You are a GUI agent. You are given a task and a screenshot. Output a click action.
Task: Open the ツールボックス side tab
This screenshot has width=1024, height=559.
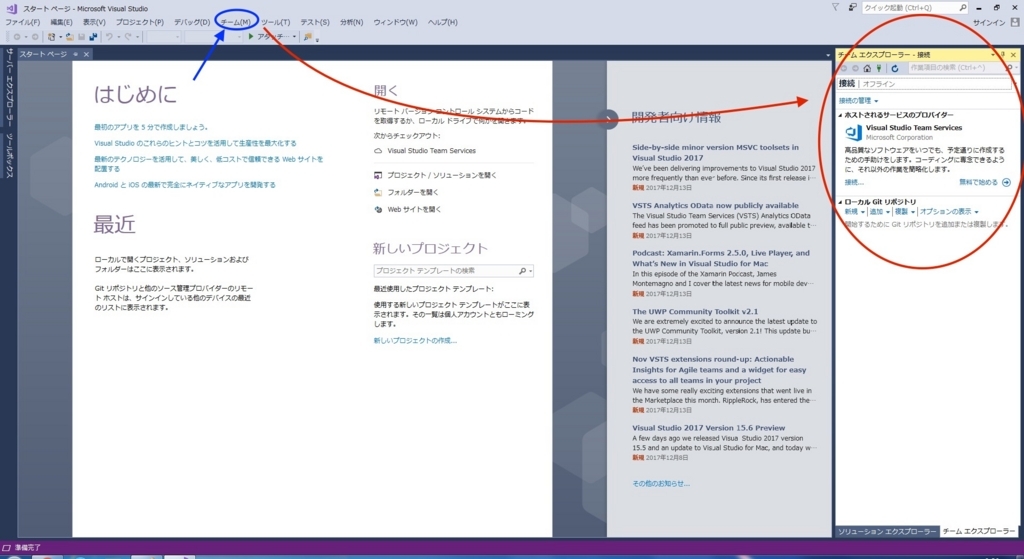pyautogui.click(x=10, y=155)
